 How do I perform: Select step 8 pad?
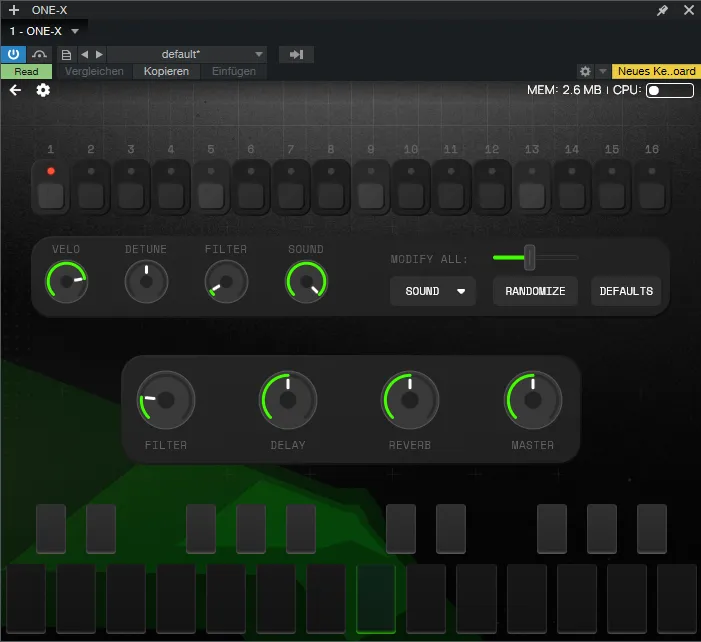(x=331, y=187)
